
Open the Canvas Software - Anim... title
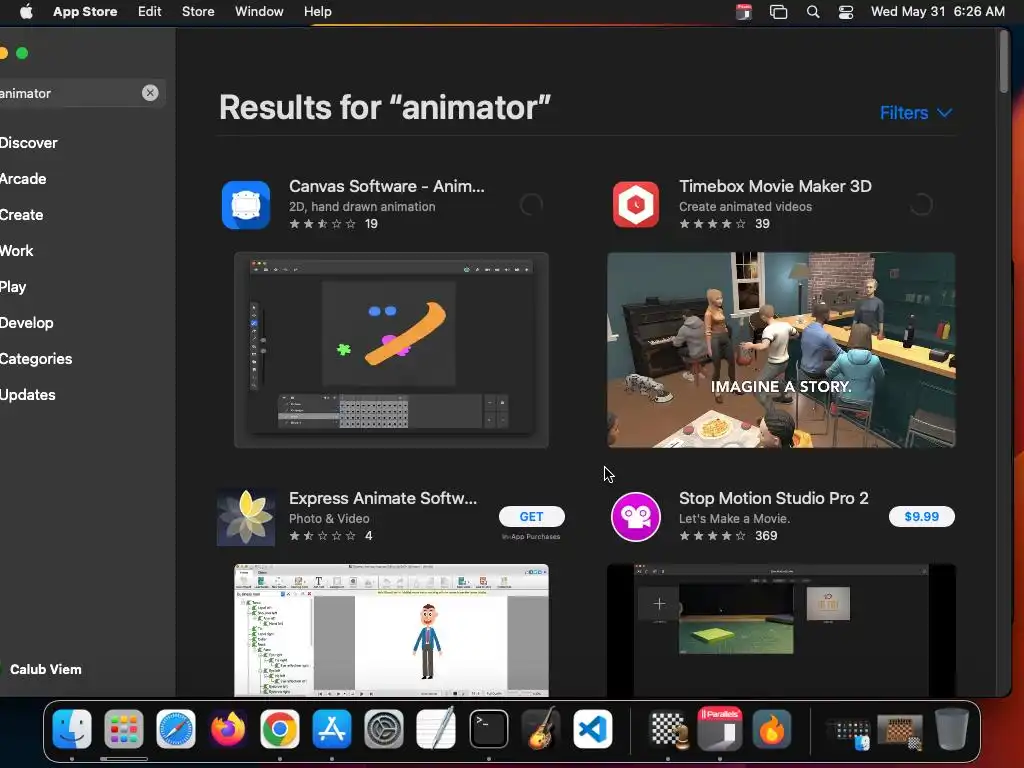(x=387, y=186)
